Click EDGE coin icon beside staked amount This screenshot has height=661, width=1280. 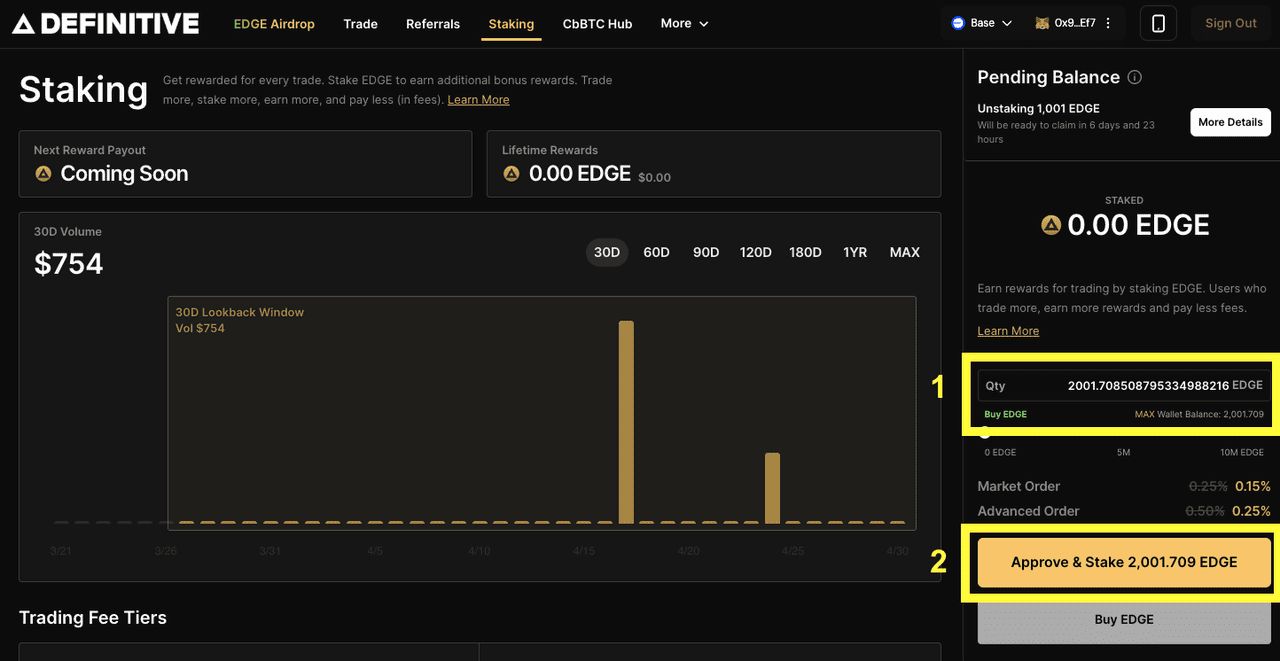coord(1051,225)
